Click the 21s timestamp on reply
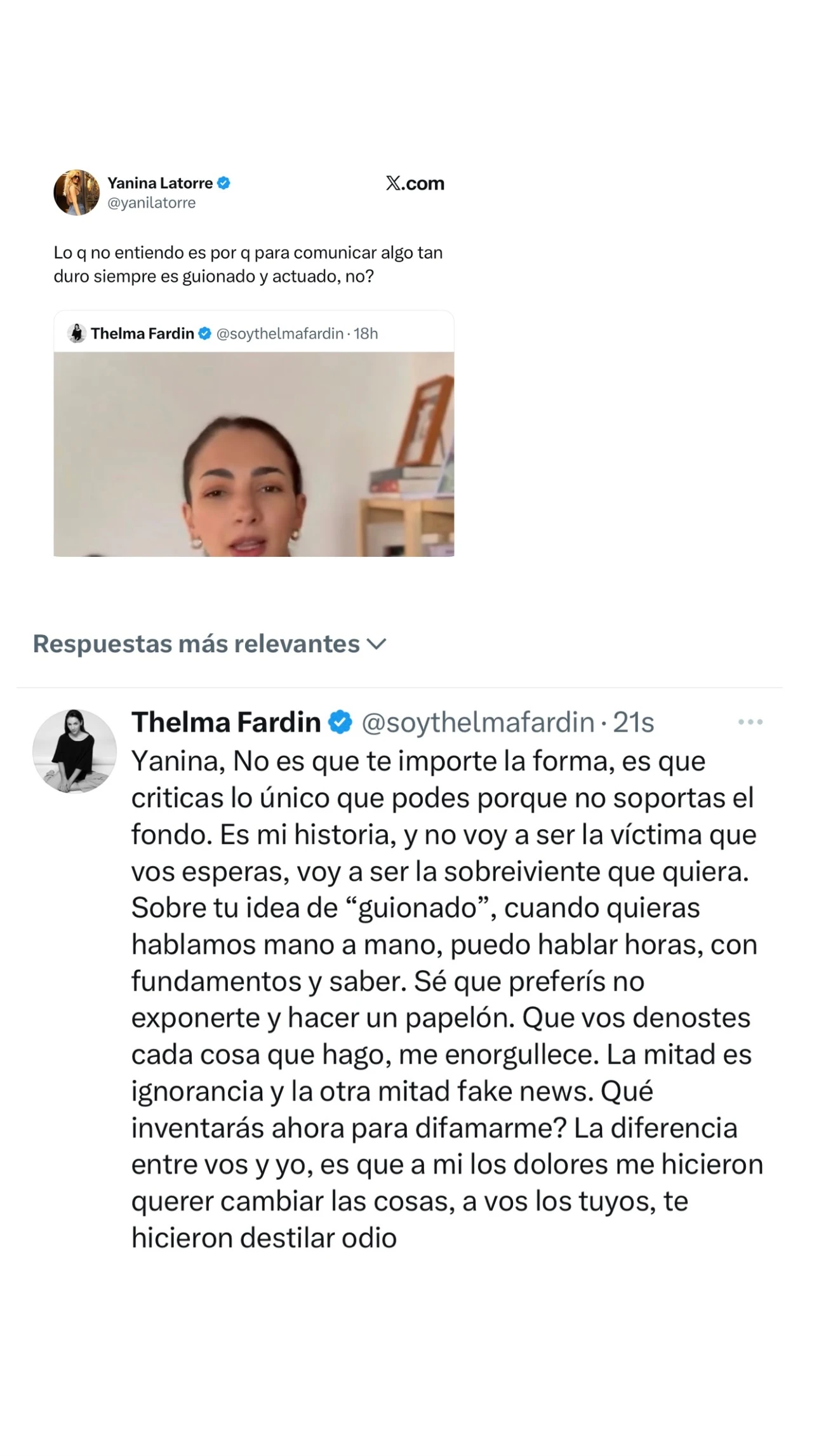This screenshot has height=1456, width=819. coord(634,723)
